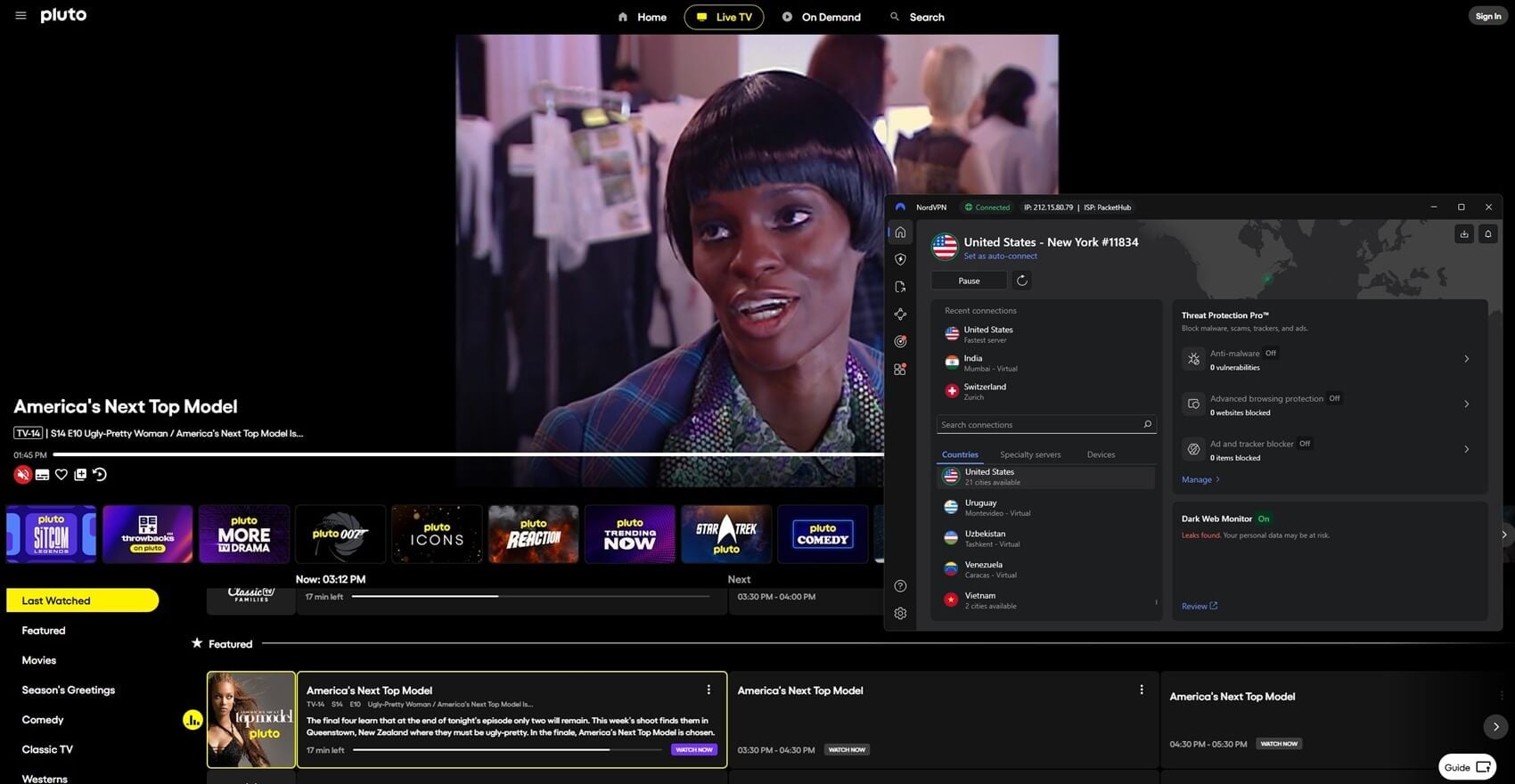The image size is (1515, 784).
Task: Open NordVPN home sidebar icon
Action: (x=900, y=233)
